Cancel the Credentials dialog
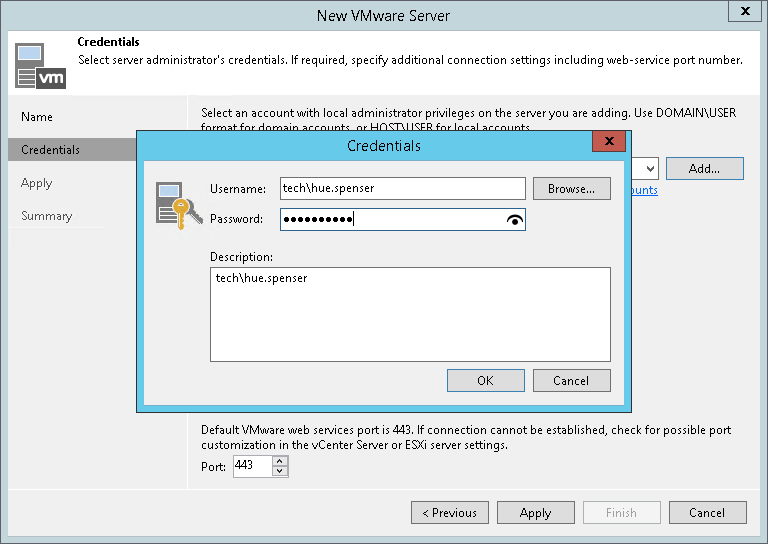The image size is (768, 544). point(572,380)
